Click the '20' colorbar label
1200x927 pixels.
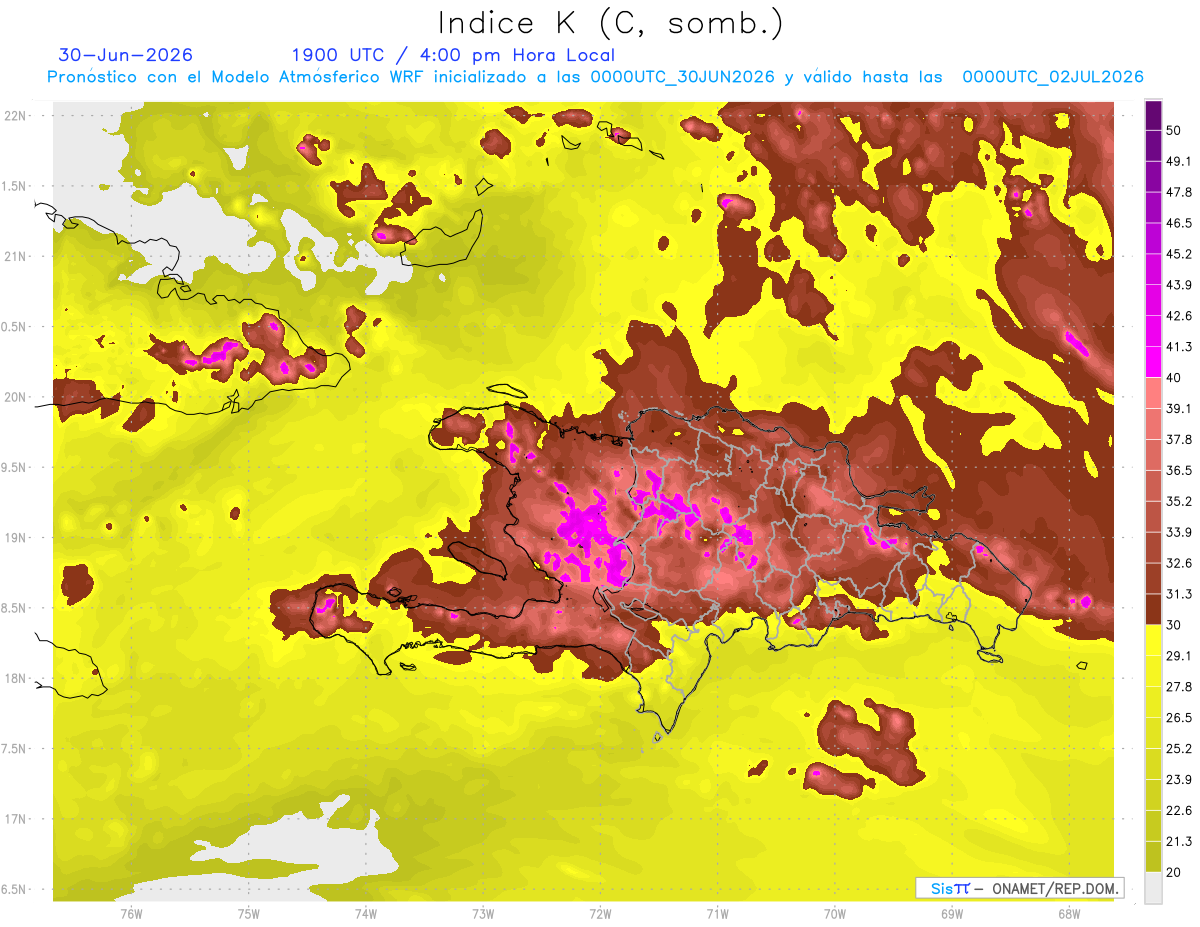coord(1175,872)
